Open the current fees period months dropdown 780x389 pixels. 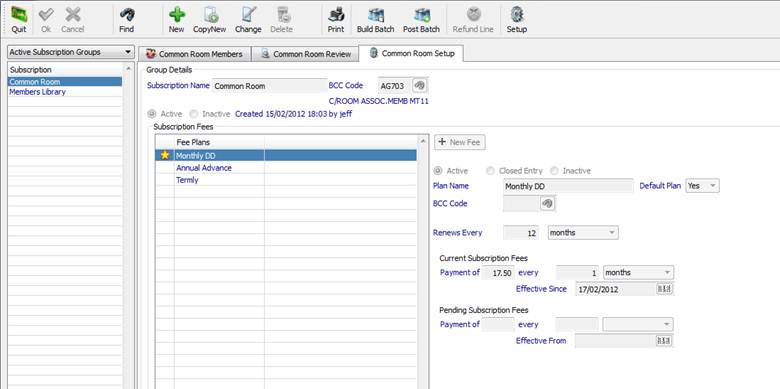tap(638, 273)
